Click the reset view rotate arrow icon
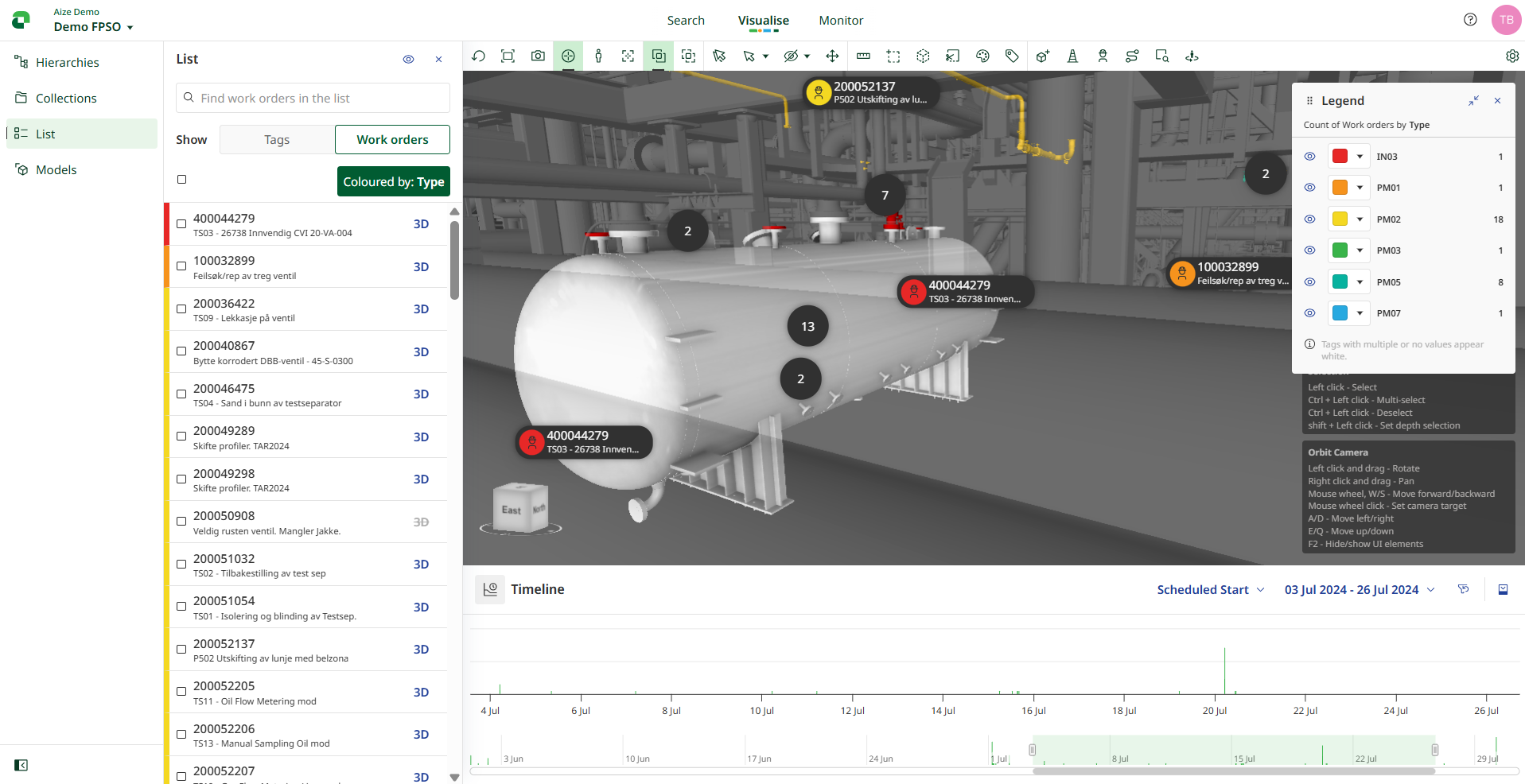The height and width of the screenshot is (784, 1525). coord(478,56)
